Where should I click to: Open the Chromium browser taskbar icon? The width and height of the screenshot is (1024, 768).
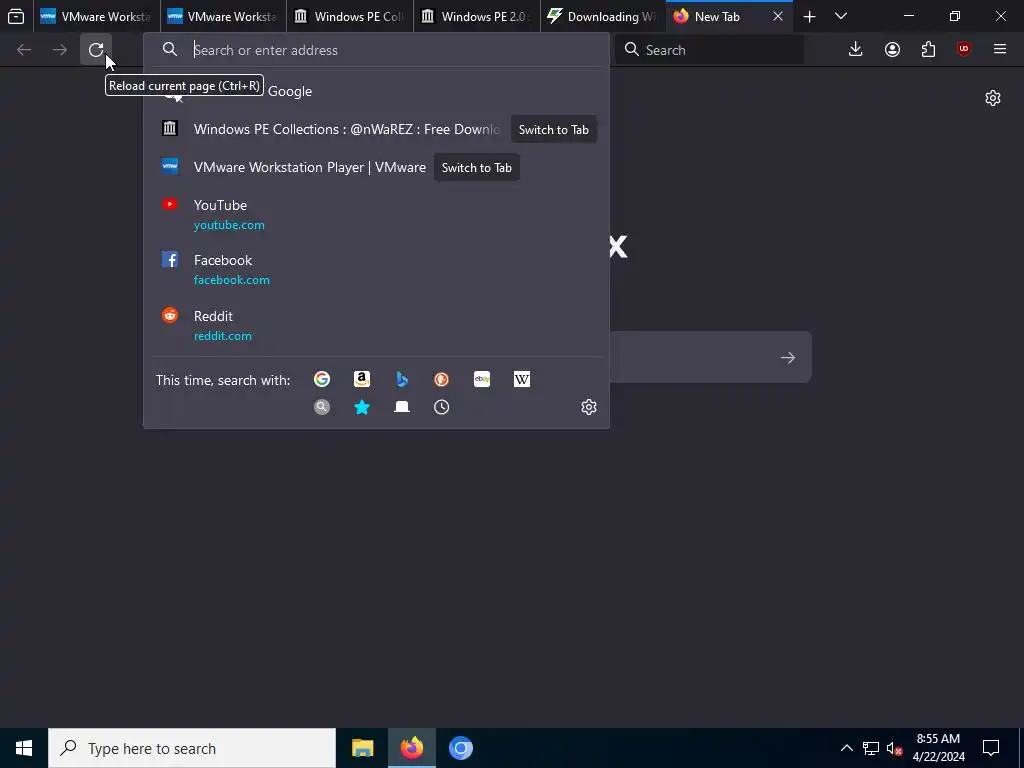460,748
